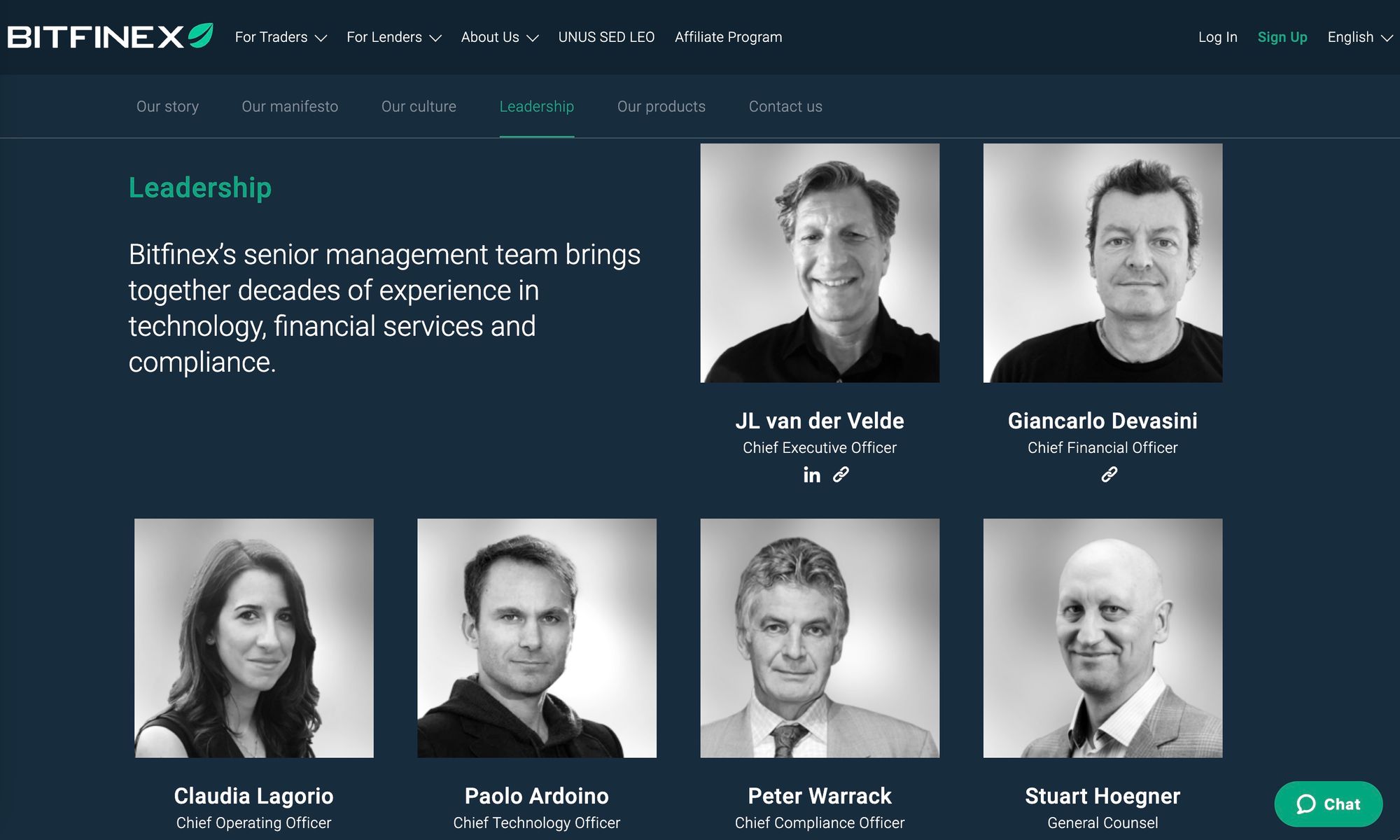
Task: Click the Log In link
Action: click(x=1217, y=37)
